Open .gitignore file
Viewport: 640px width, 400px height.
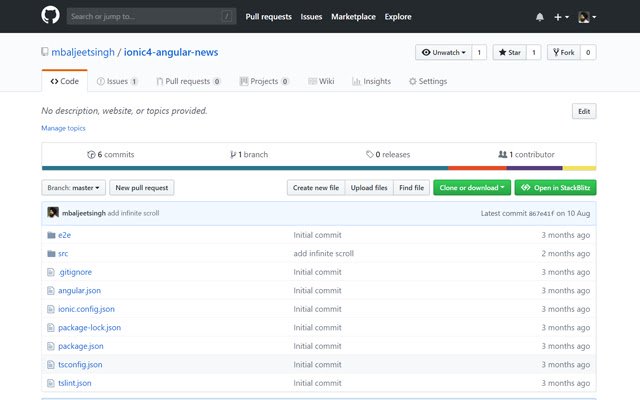point(75,272)
